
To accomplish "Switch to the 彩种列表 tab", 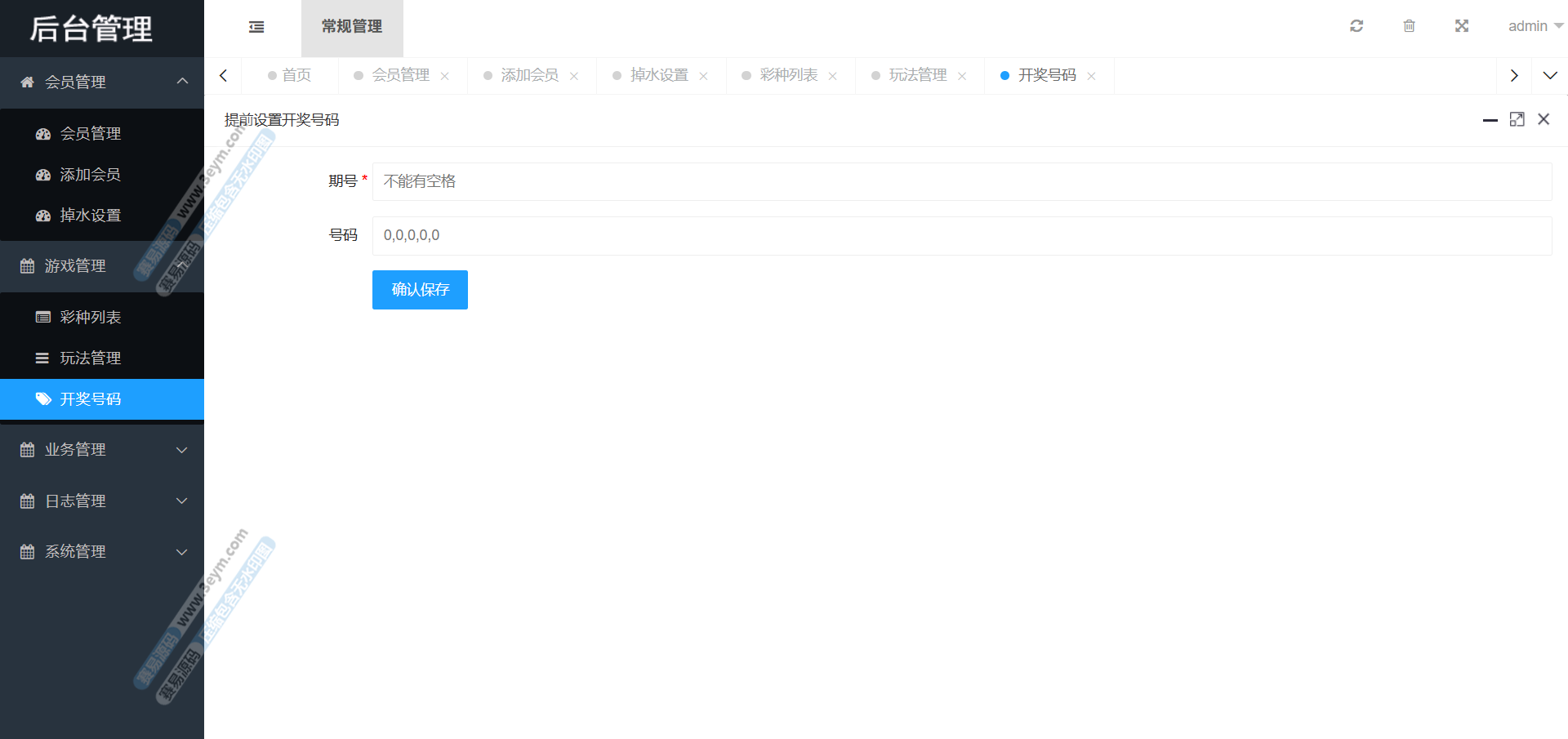I will pos(788,75).
